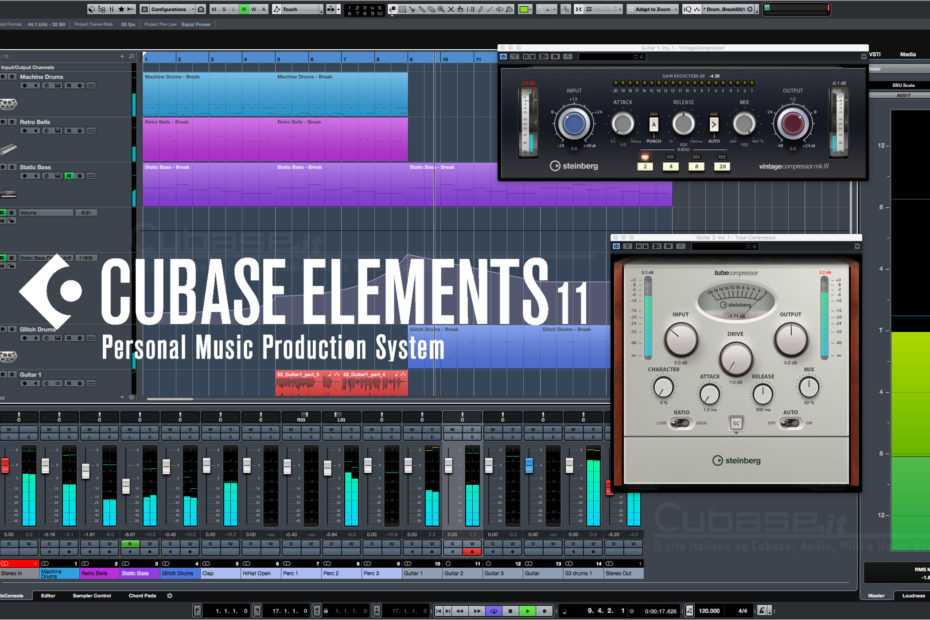Click the Add Track plus icon

tap(122, 56)
